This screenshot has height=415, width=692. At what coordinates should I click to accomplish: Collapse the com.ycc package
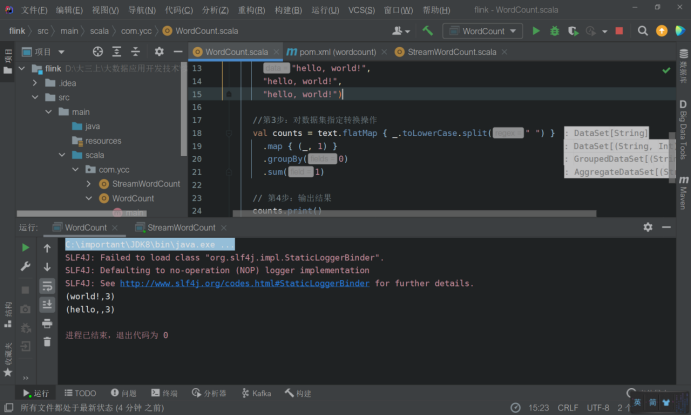click(x=75, y=170)
